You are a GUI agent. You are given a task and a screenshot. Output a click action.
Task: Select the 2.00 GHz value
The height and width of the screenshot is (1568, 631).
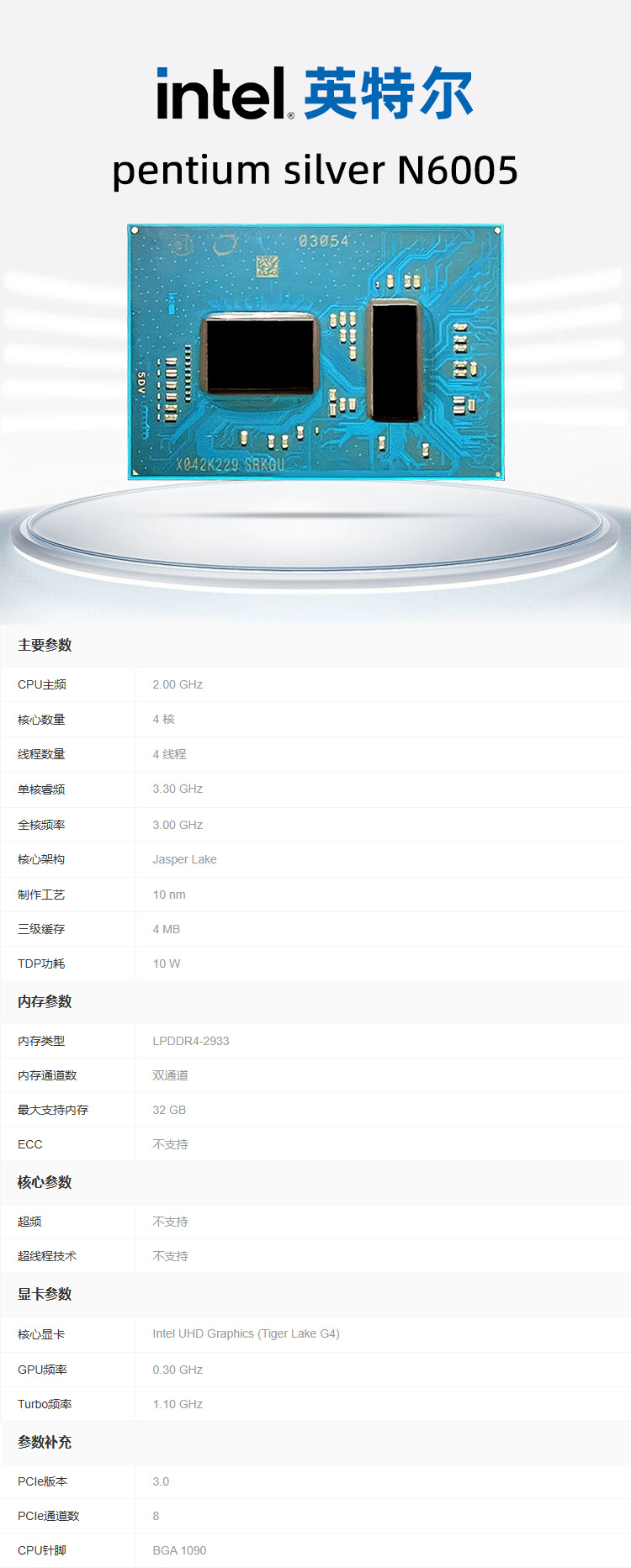pos(178,684)
